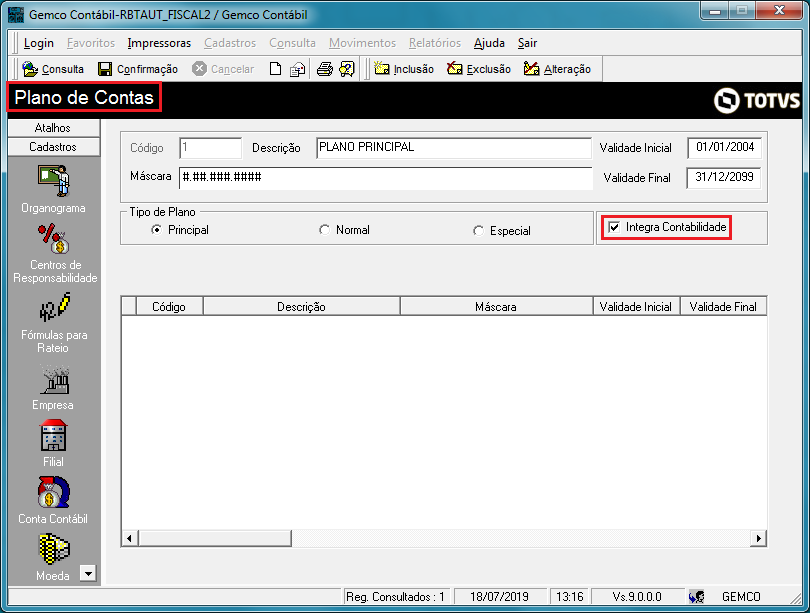Open the Conta Contábil icon

click(54, 492)
